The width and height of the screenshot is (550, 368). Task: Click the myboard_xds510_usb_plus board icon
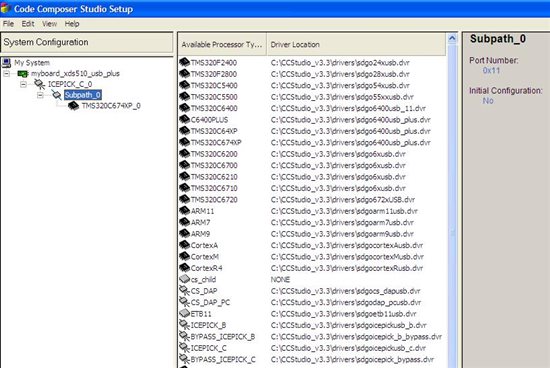(x=23, y=74)
